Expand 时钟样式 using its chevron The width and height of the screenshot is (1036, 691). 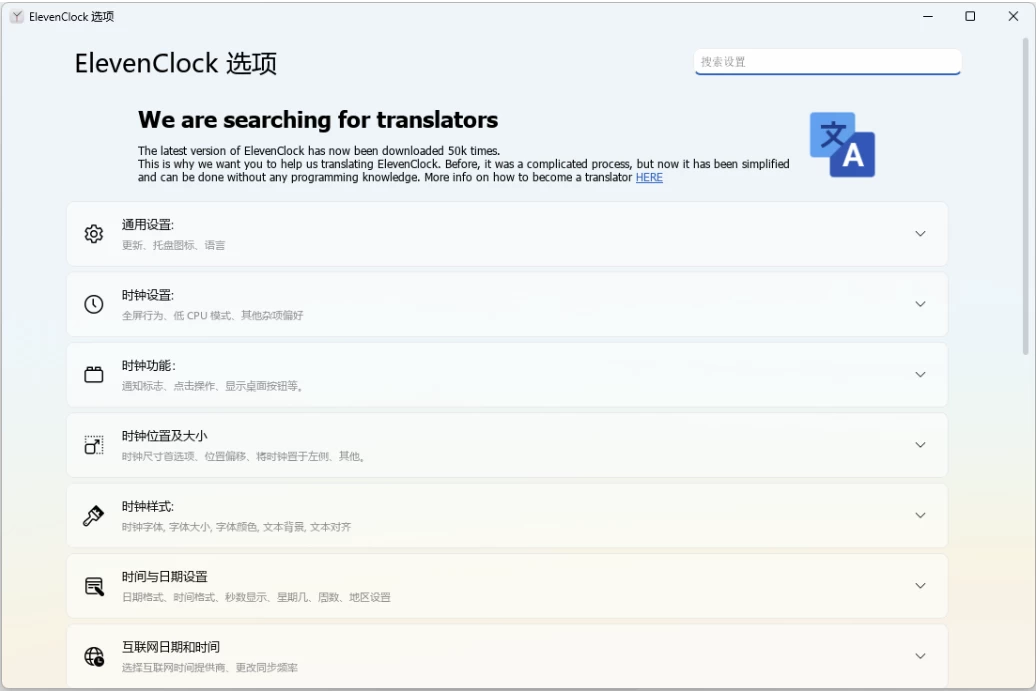click(x=920, y=516)
